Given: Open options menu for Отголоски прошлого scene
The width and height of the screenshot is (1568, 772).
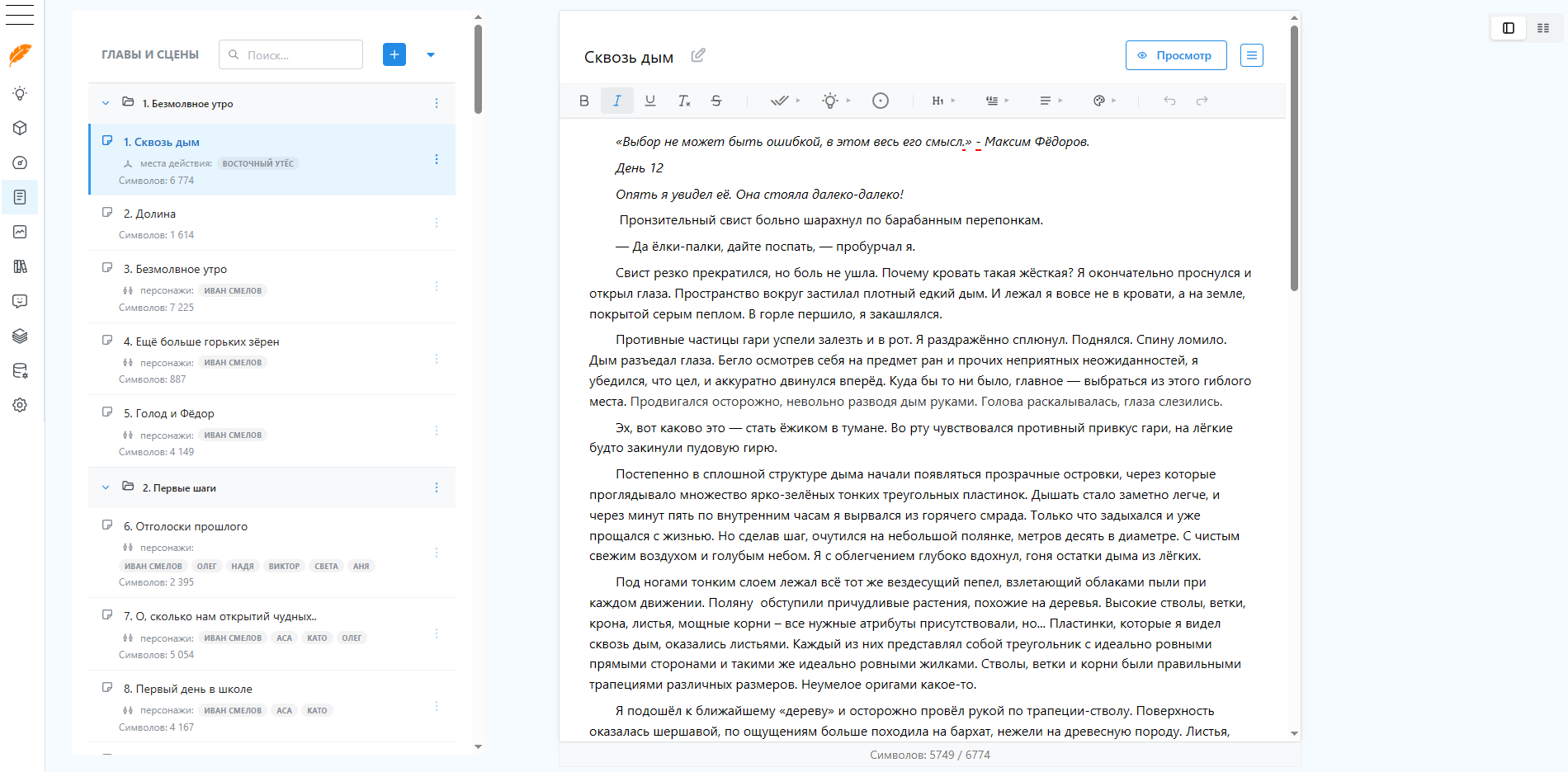Looking at the screenshot, I should [x=437, y=553].
